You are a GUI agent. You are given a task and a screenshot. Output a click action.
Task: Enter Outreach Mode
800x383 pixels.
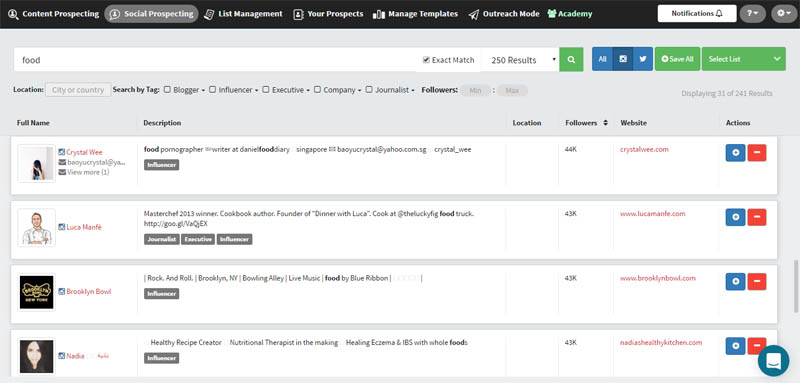[504, 14]
